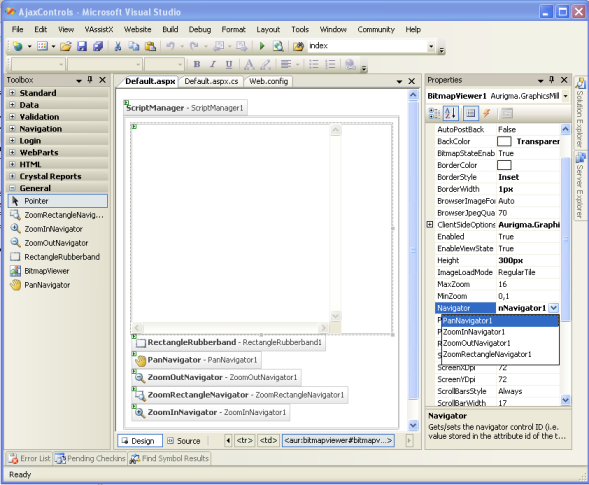
Task: Open the Navigator property dropdown arrow
Action: pyautogui.click(x=554, y=308)
